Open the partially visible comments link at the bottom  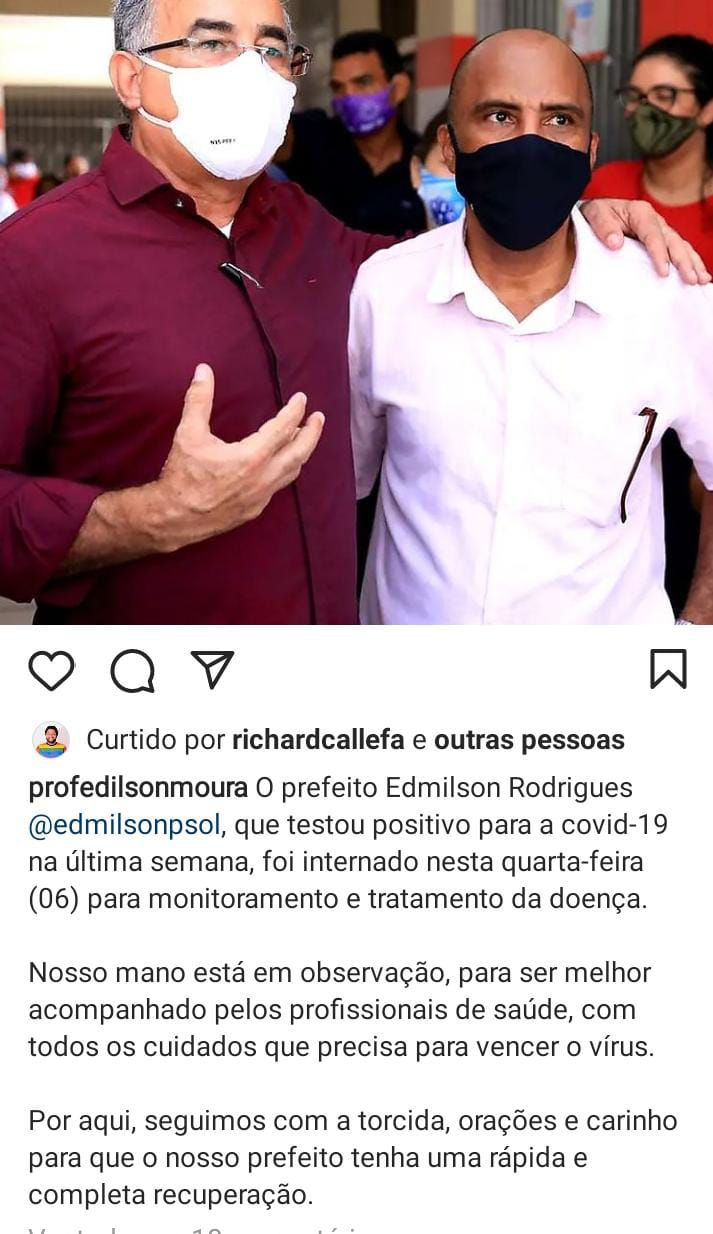click(200, 1228)
